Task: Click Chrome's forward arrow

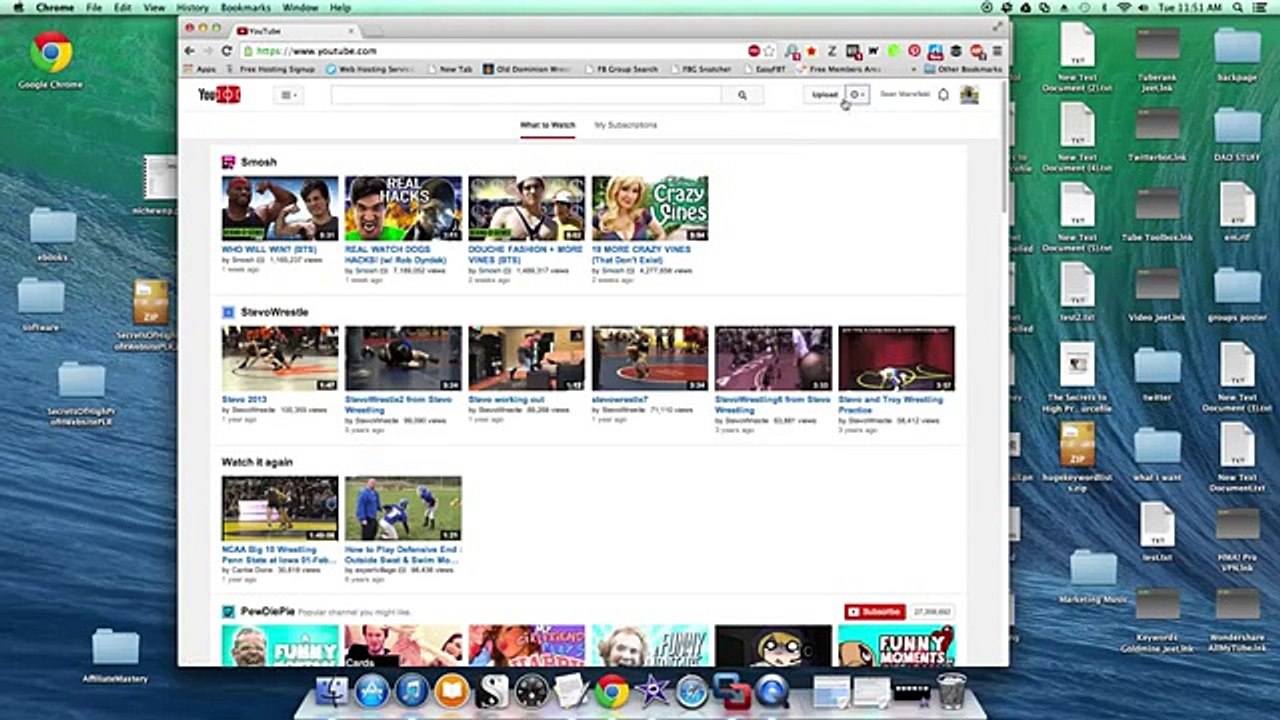Action: 208,51
